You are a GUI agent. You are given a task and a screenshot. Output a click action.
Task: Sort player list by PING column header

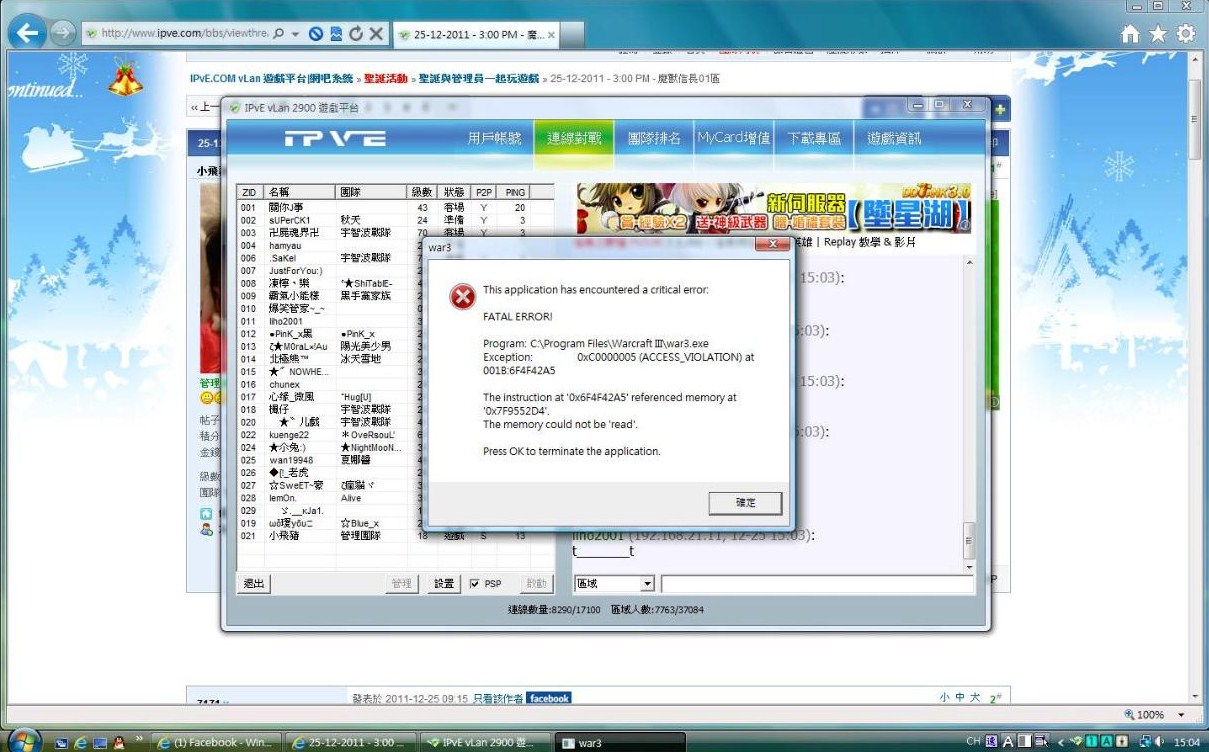[x=515, y=192]
